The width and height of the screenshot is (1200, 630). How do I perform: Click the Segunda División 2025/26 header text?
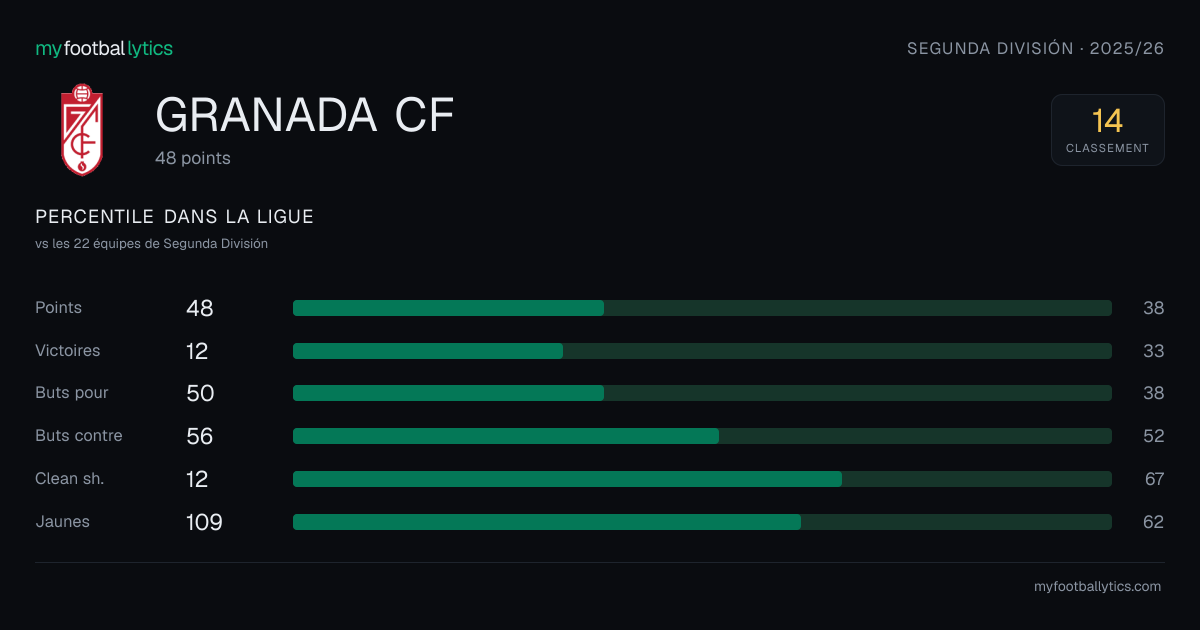[x=1036, y=48]
